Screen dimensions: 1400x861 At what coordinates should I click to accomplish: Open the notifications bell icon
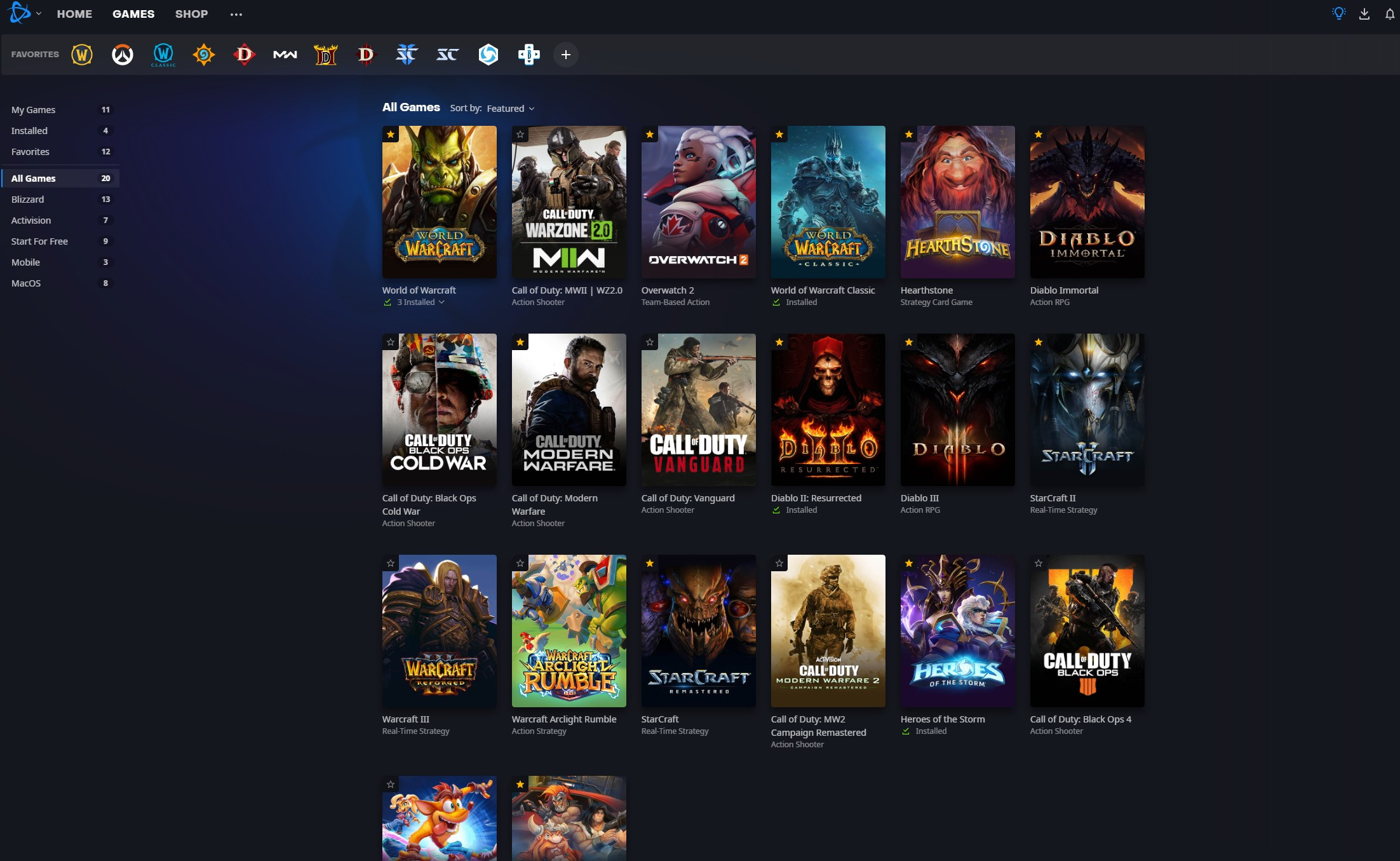tap(1389, 14)
